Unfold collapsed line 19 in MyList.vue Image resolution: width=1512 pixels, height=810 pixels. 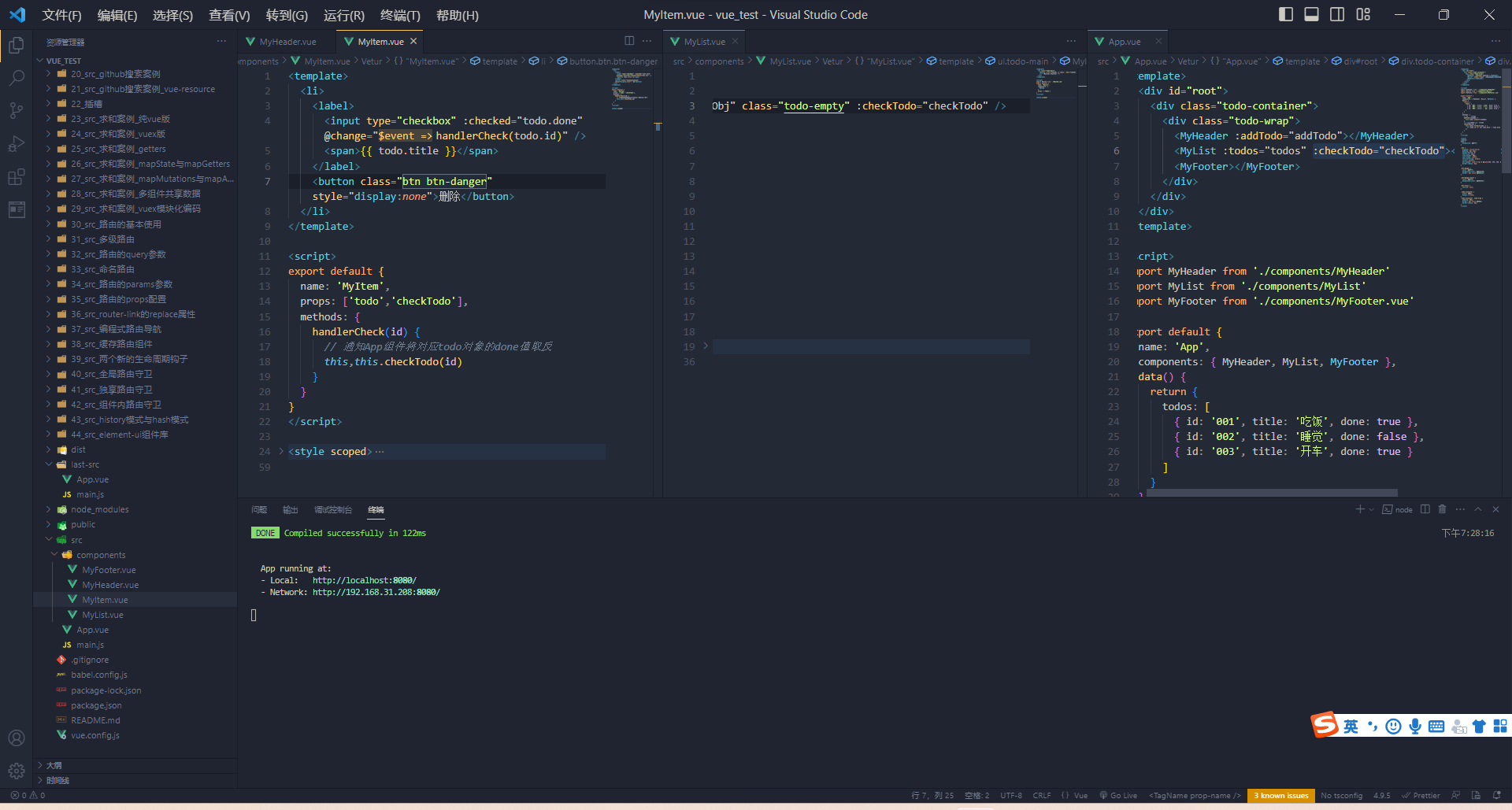tap(706, 346)
